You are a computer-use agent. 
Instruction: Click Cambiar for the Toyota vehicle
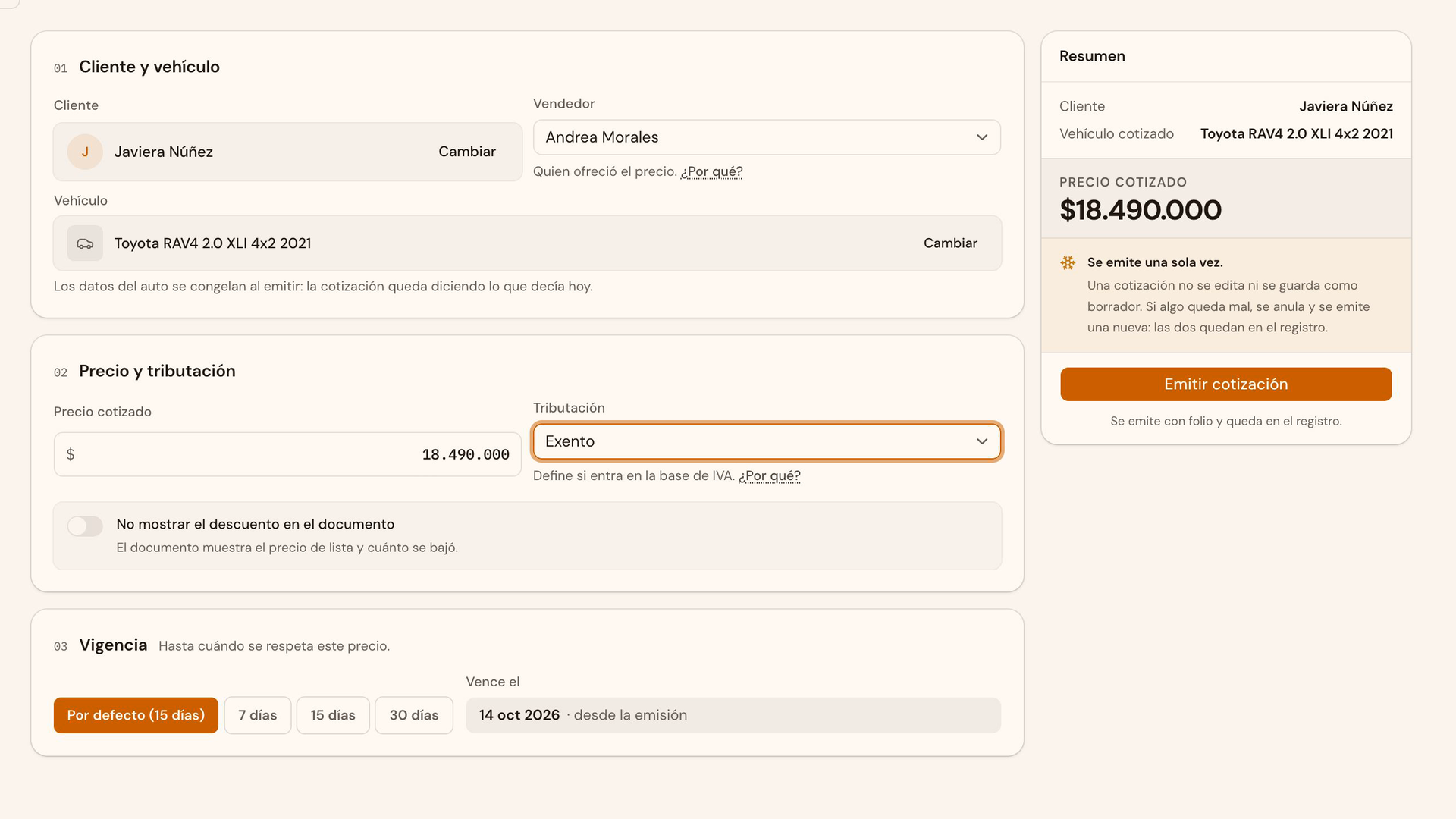tap(950, 243)
